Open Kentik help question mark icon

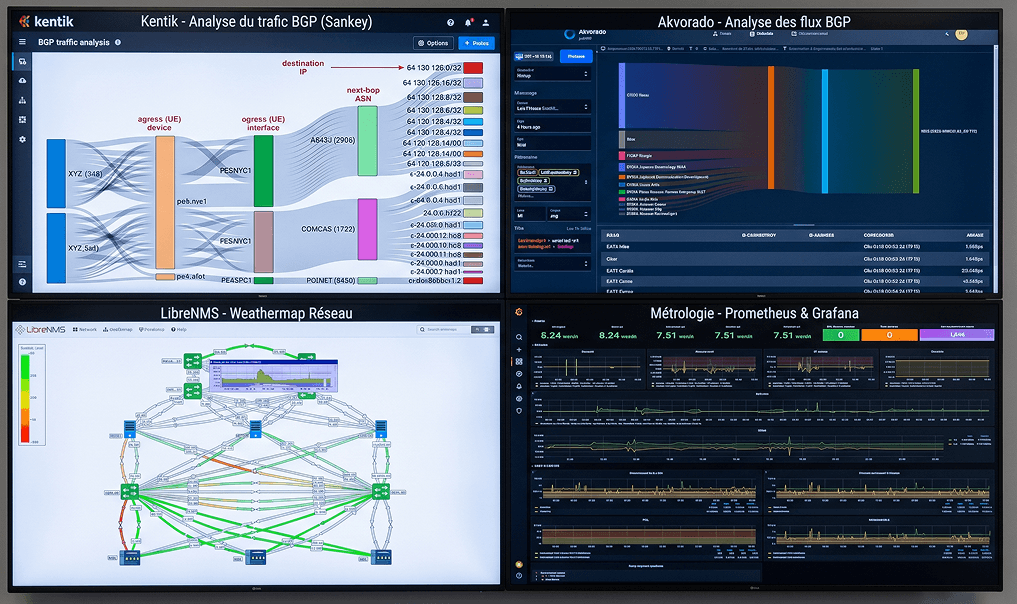click(x=450, y=23)
